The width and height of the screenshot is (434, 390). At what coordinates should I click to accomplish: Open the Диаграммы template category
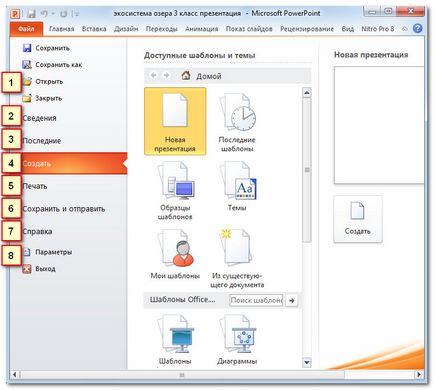pyautogui.click(x=237, y=339)
